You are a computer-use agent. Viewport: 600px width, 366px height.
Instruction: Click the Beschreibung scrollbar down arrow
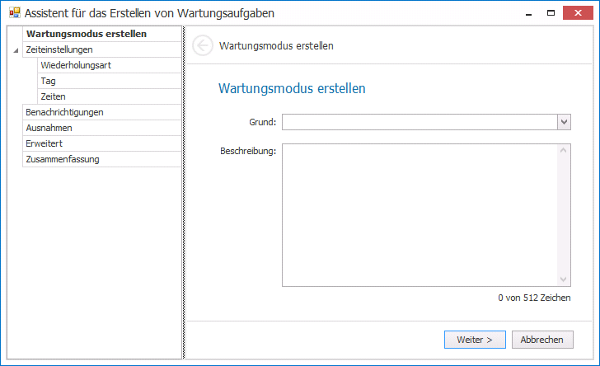563,279
